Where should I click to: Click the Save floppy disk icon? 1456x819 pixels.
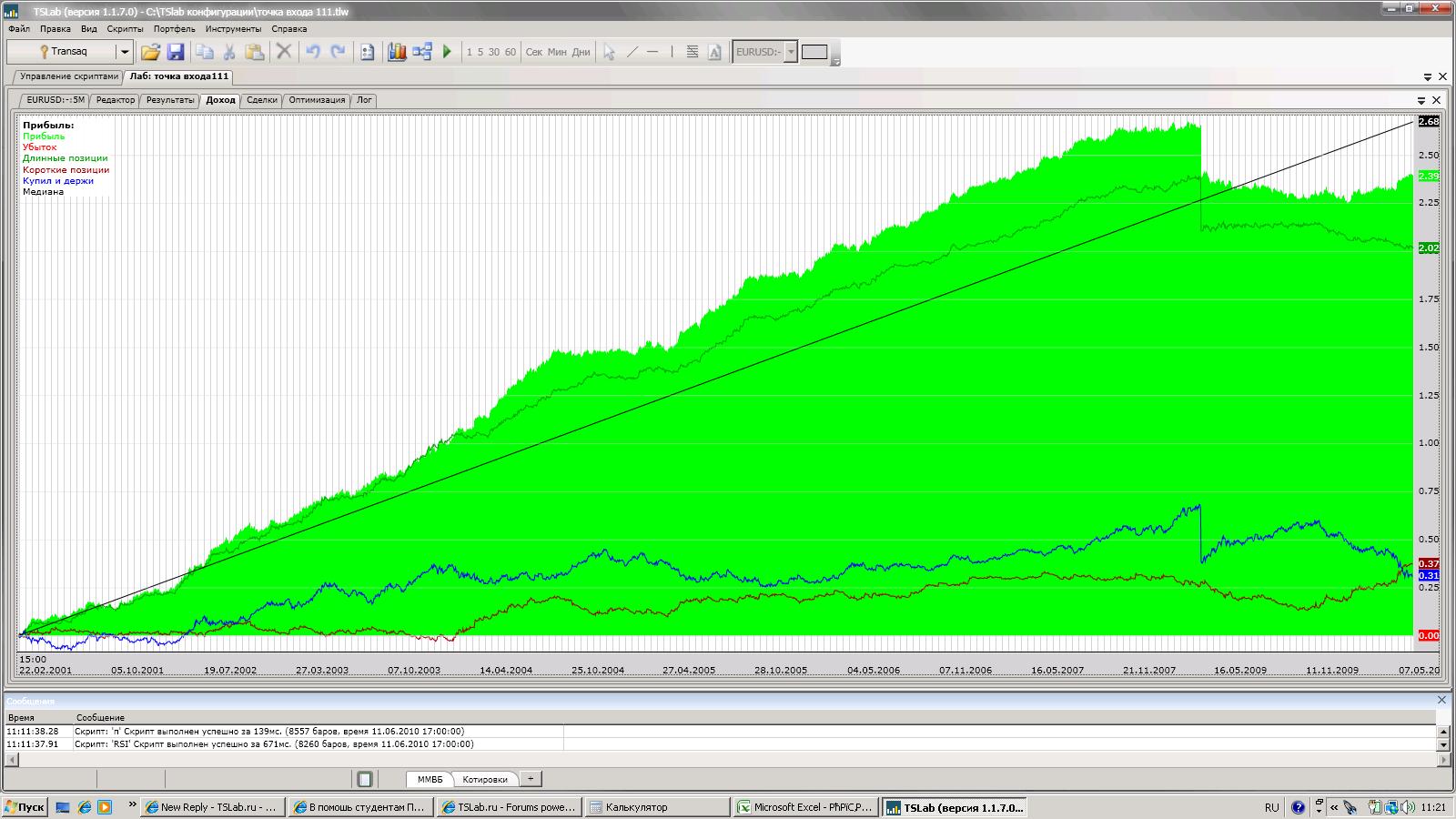(x=176, y=52)
